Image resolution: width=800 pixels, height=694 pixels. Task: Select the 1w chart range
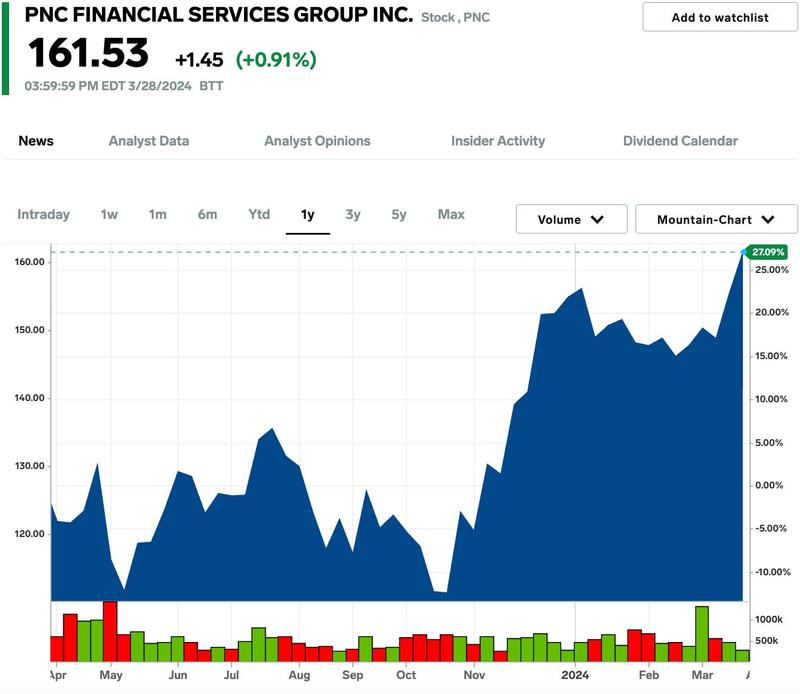pos(109,214)
